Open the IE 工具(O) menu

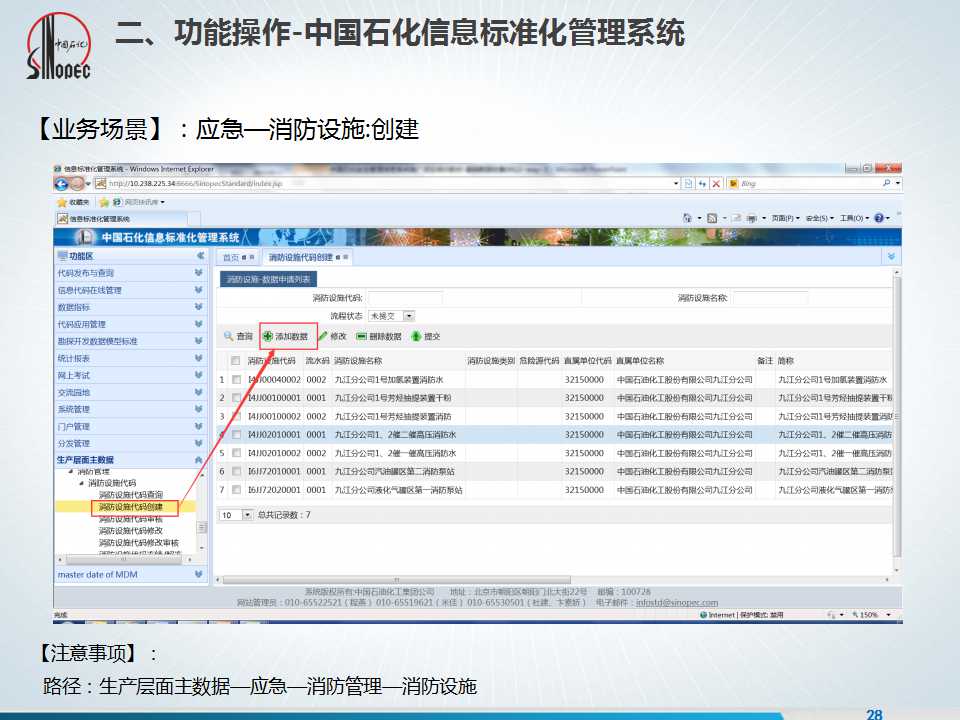coord(854,218)
